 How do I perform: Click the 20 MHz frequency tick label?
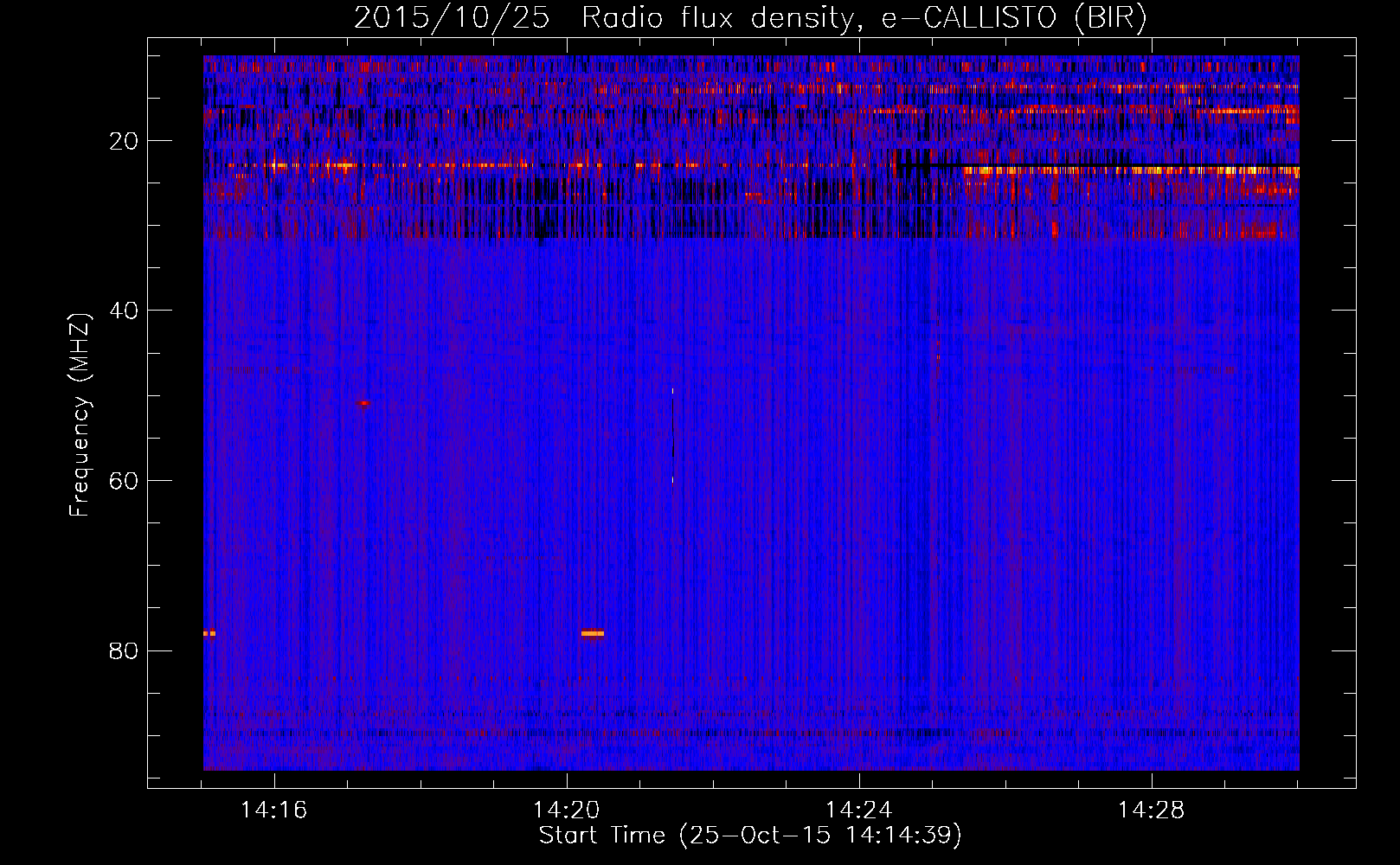tap(124, 141)
